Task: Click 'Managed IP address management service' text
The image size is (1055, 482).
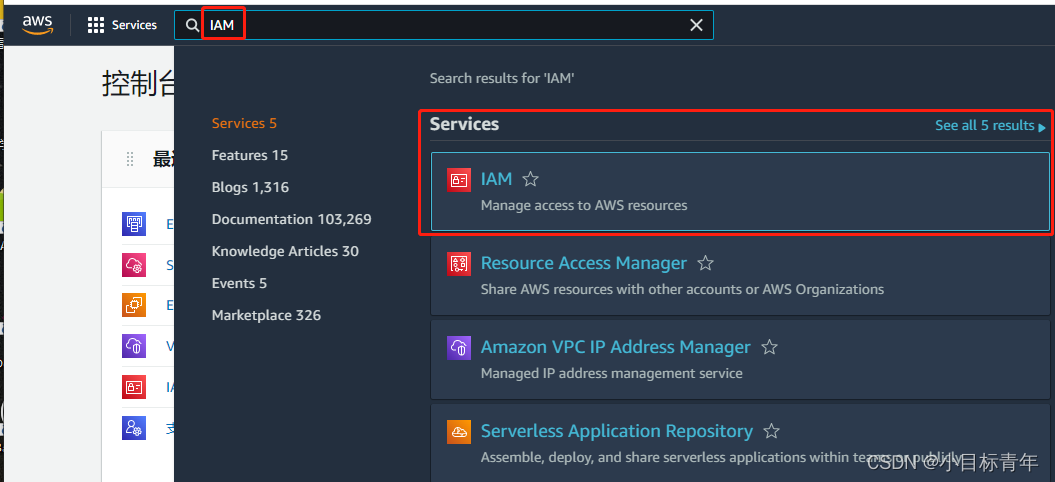Action: (x=612, y=373)
